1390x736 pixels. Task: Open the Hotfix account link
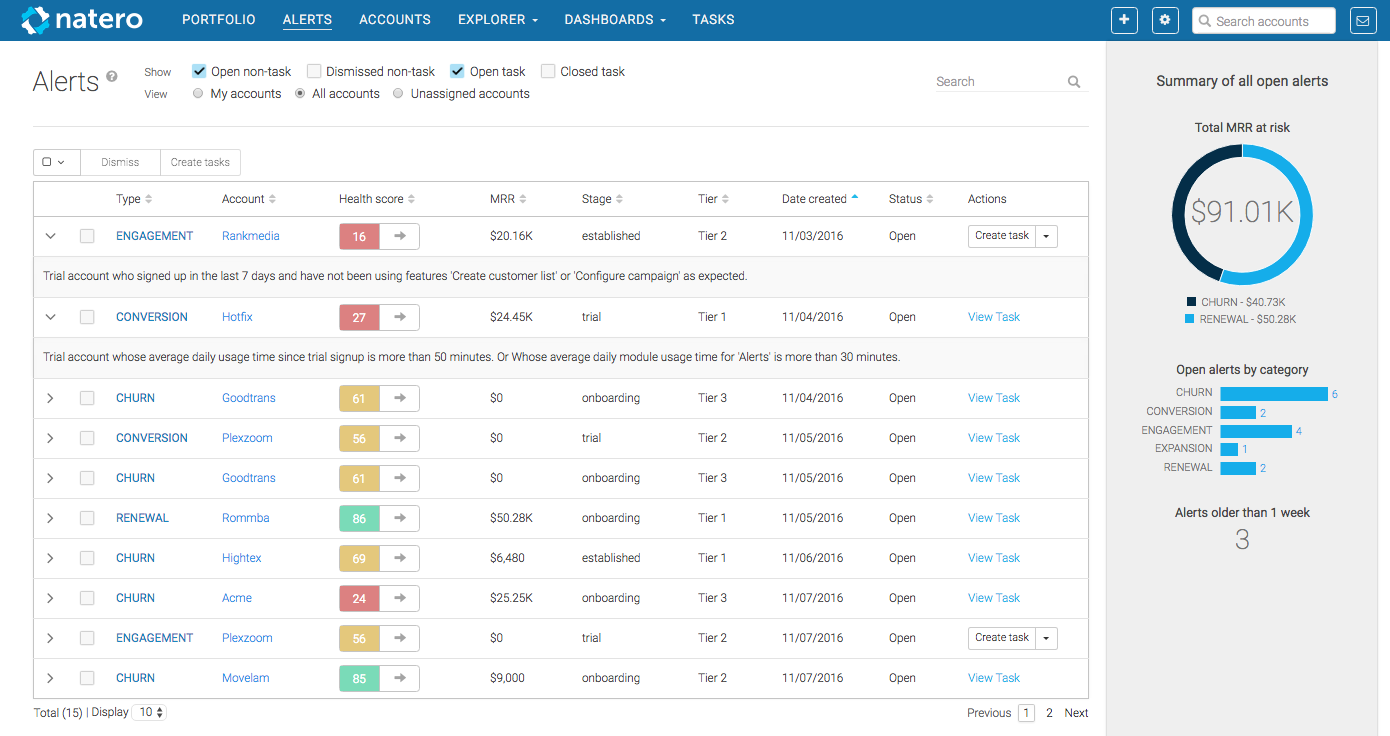tap(237, 317)
